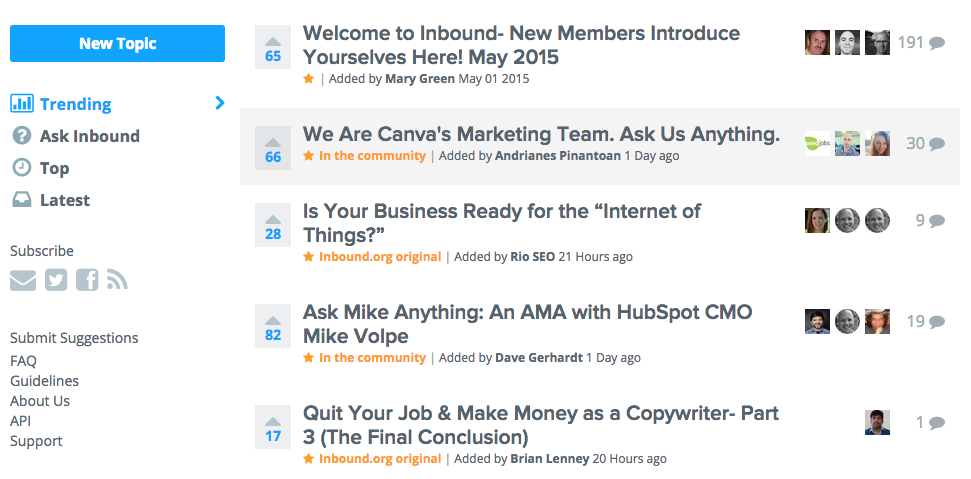Click the email subscribe envelope icon

[23, 280]
